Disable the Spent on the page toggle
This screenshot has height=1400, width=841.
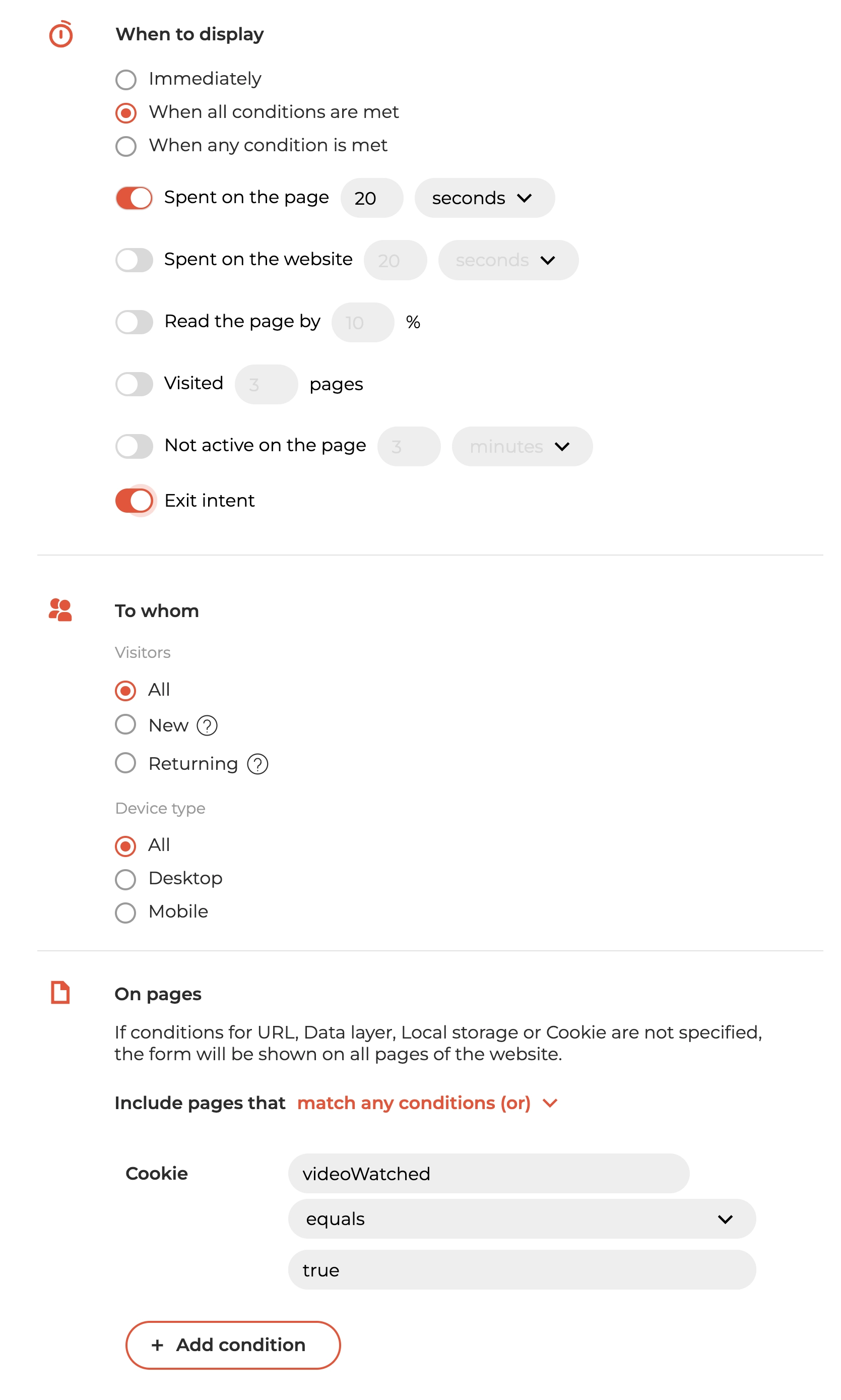click(135, 198)
